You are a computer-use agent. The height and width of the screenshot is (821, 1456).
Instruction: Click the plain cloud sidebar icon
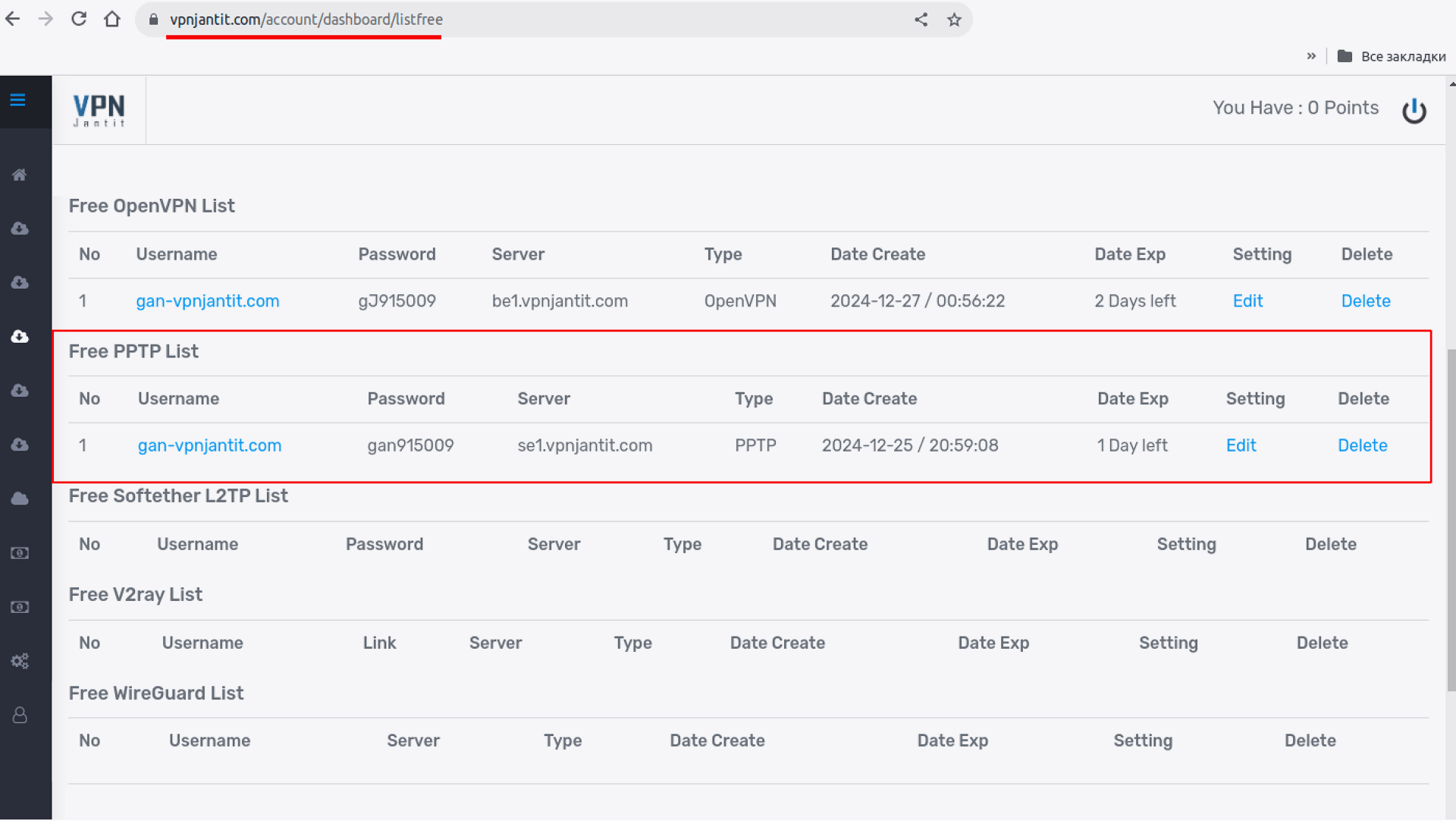pos(20,499)
